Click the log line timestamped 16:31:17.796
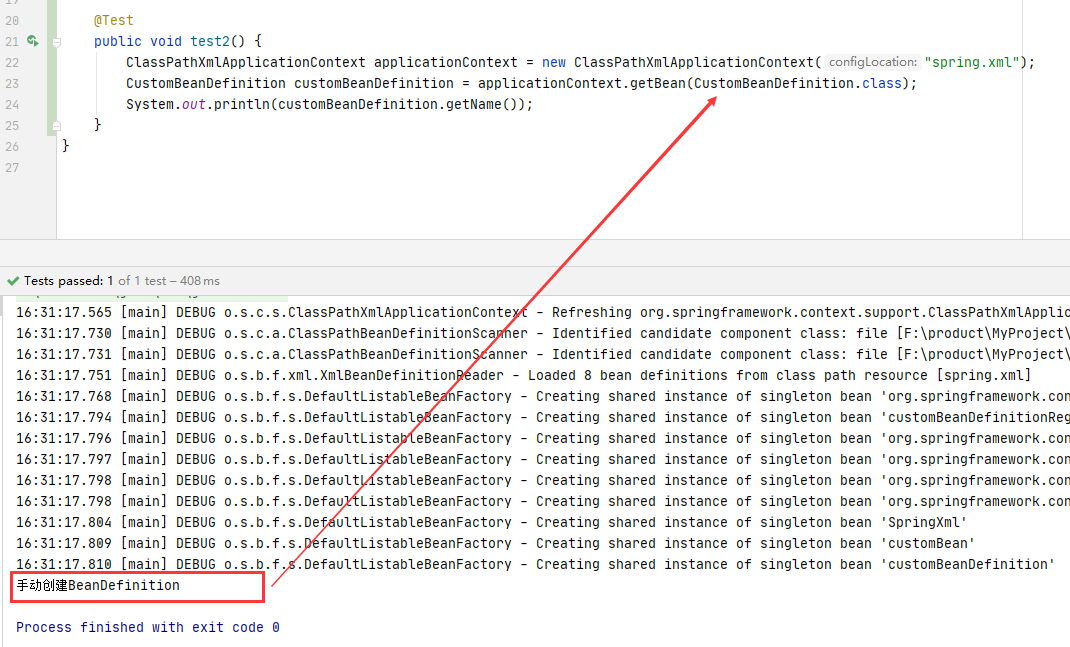The image size is (1070, 647). click(x=543, y=439)
